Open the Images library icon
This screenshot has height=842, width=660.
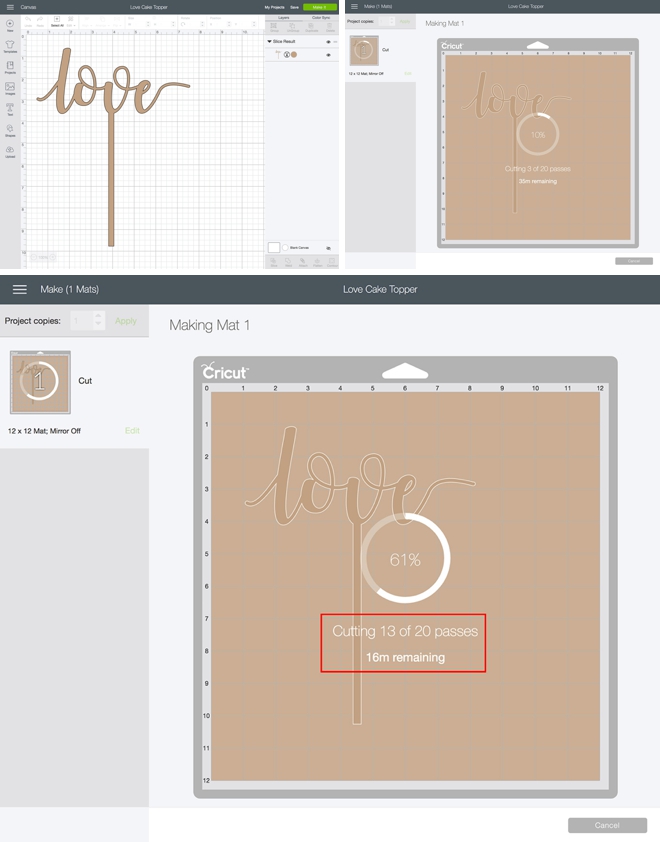pyautogui.click(x=10, y=89)
